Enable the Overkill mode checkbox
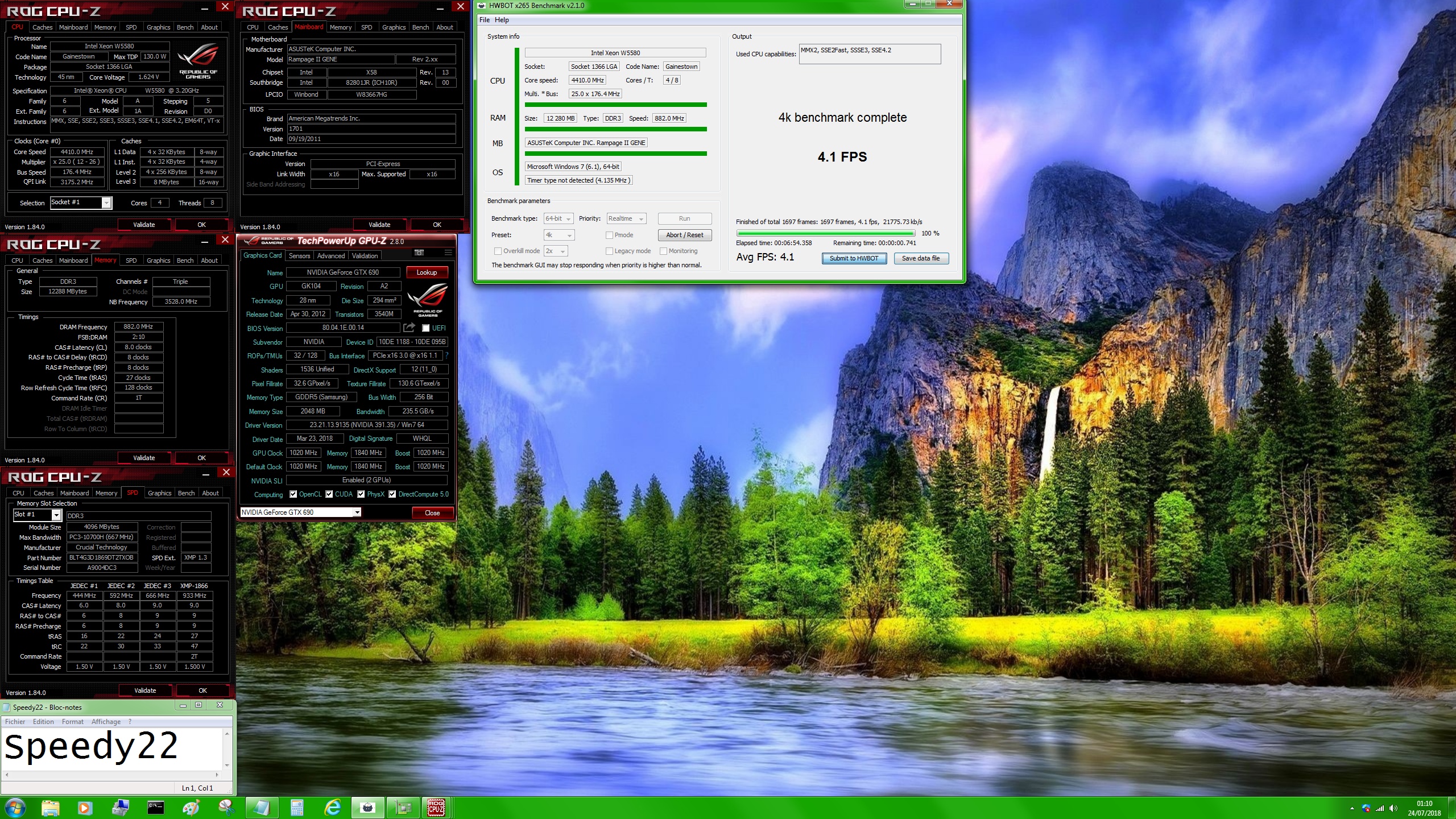This screenshot has width=1456, height=819. click(498, 251)
